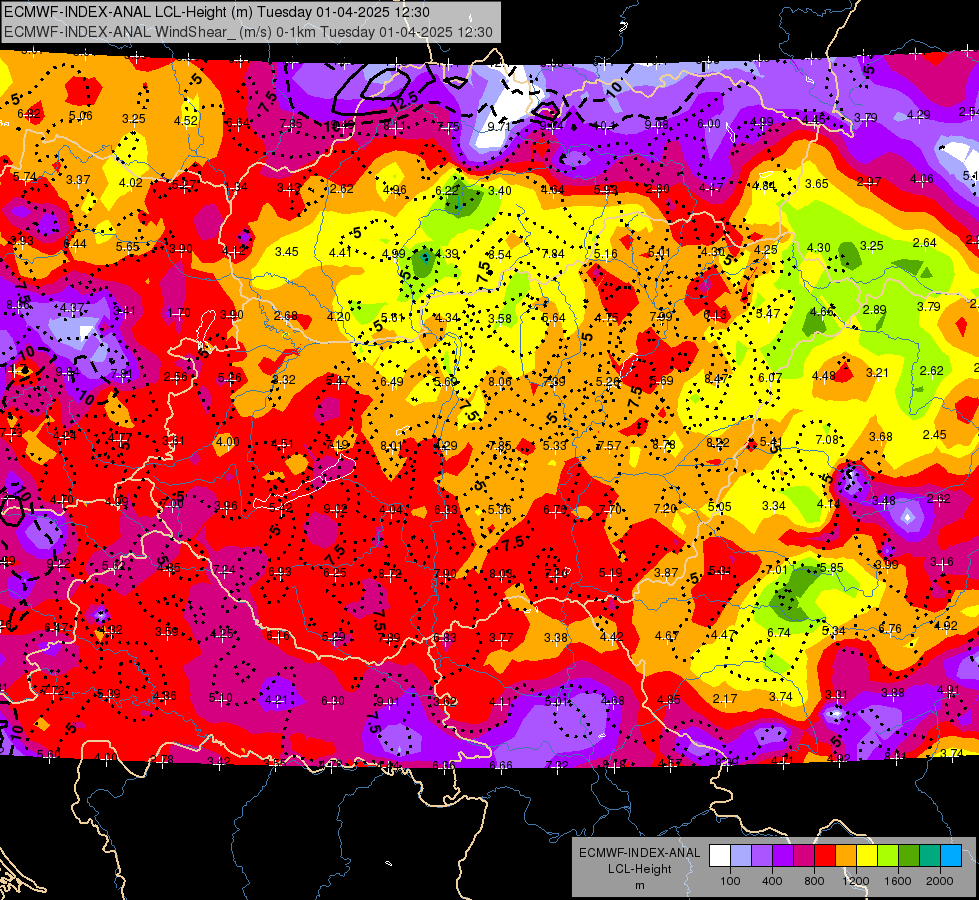Screen dimensions: 979x900
Task: Click the 12.5 contour label
Action: click(405, 100)
